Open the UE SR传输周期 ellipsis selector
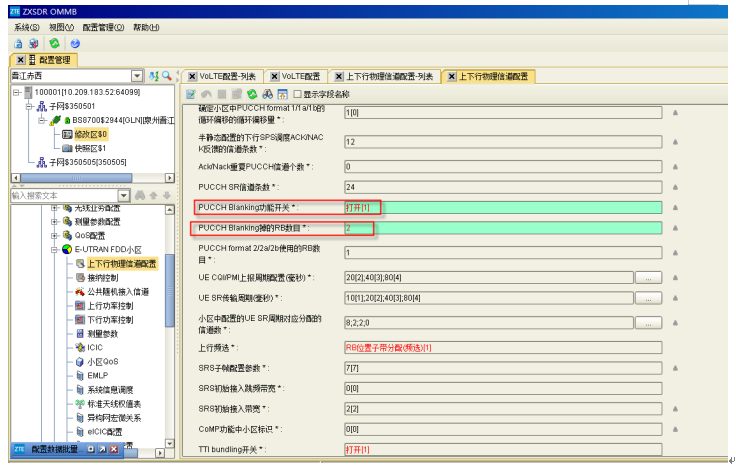Screen dimensions: 736x466 [648, 298]
